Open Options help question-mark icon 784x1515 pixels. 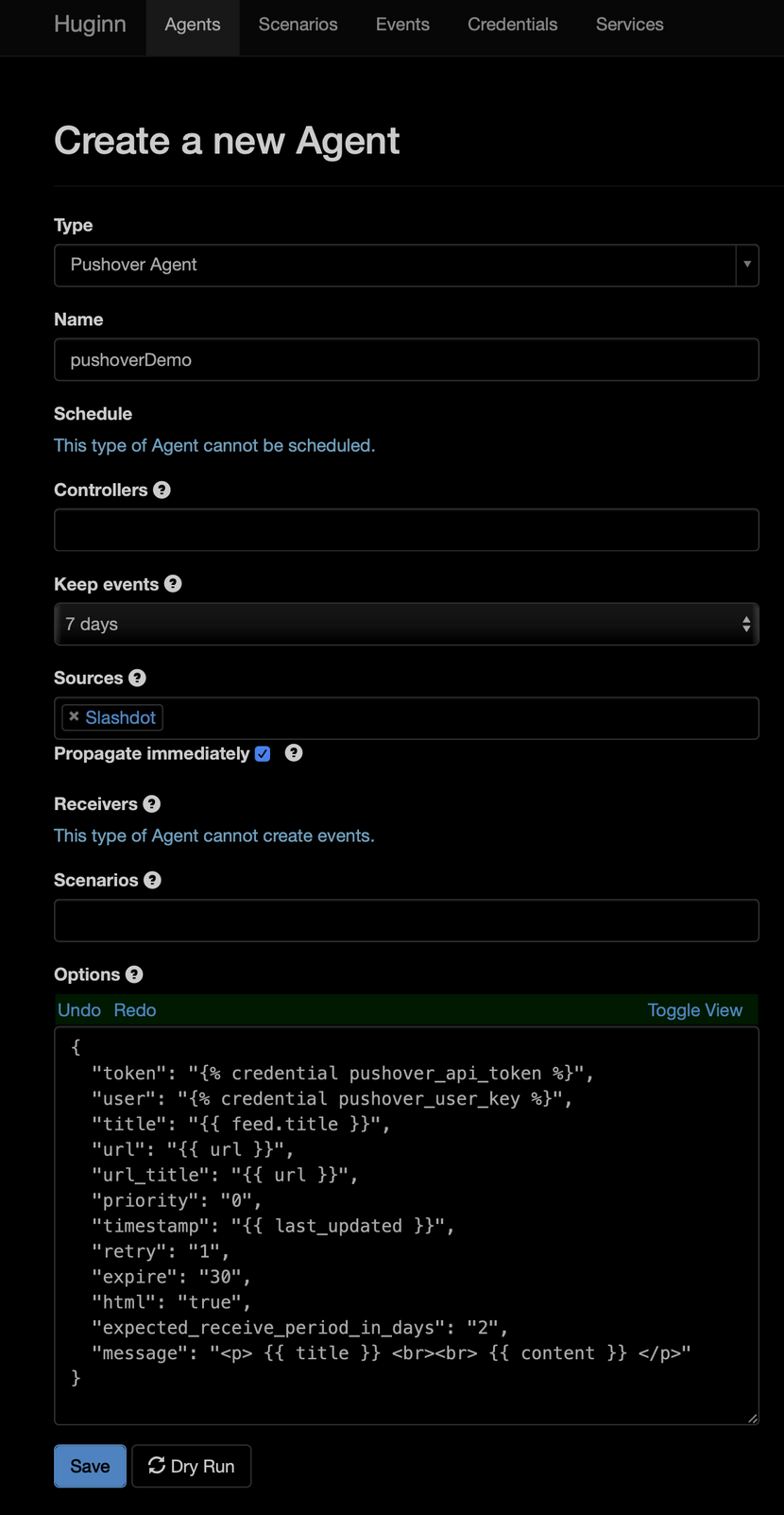pos(134,974)
